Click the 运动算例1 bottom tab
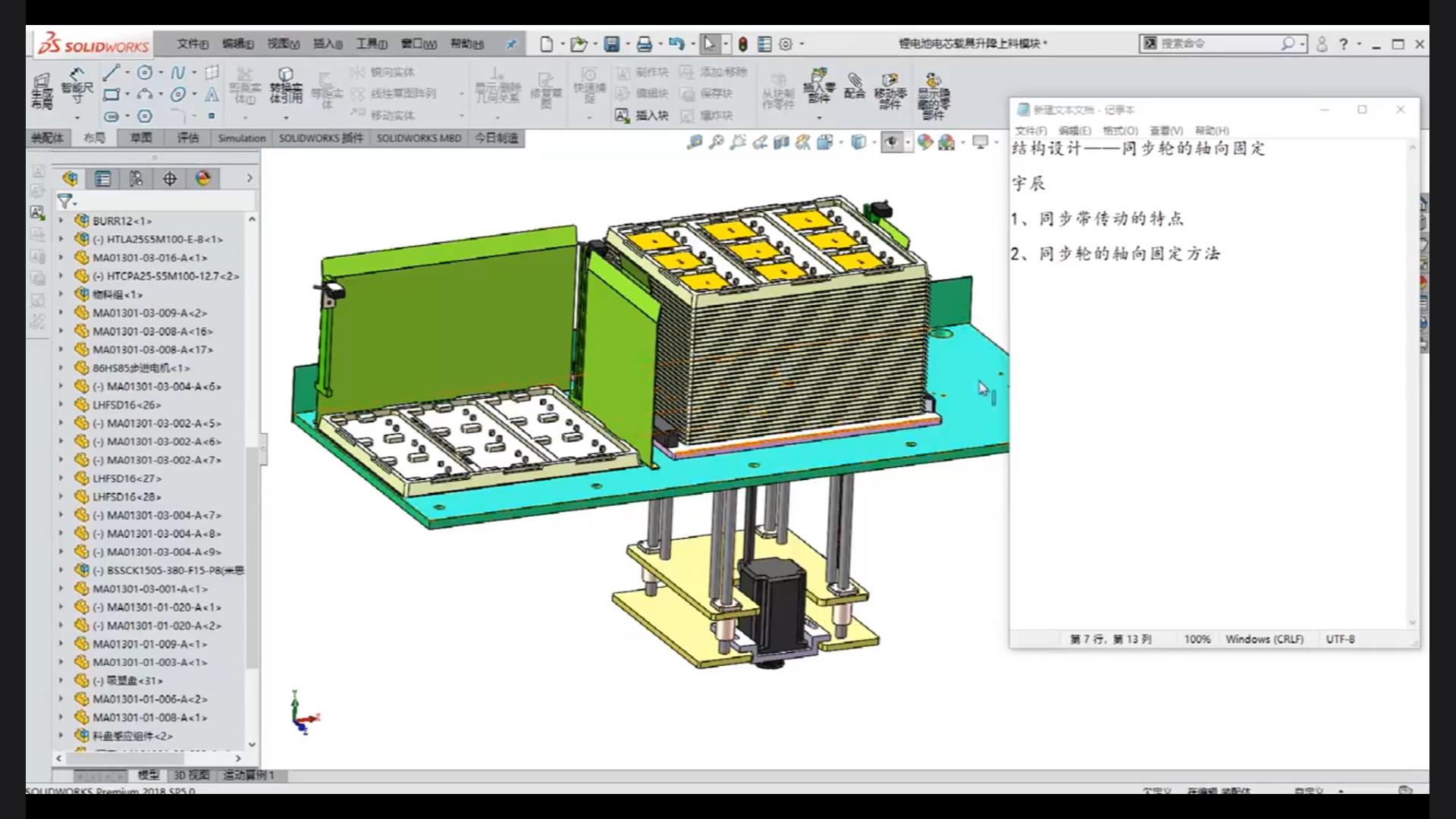The width and height of the screenshot is (1456, 819). pos(249,775)
